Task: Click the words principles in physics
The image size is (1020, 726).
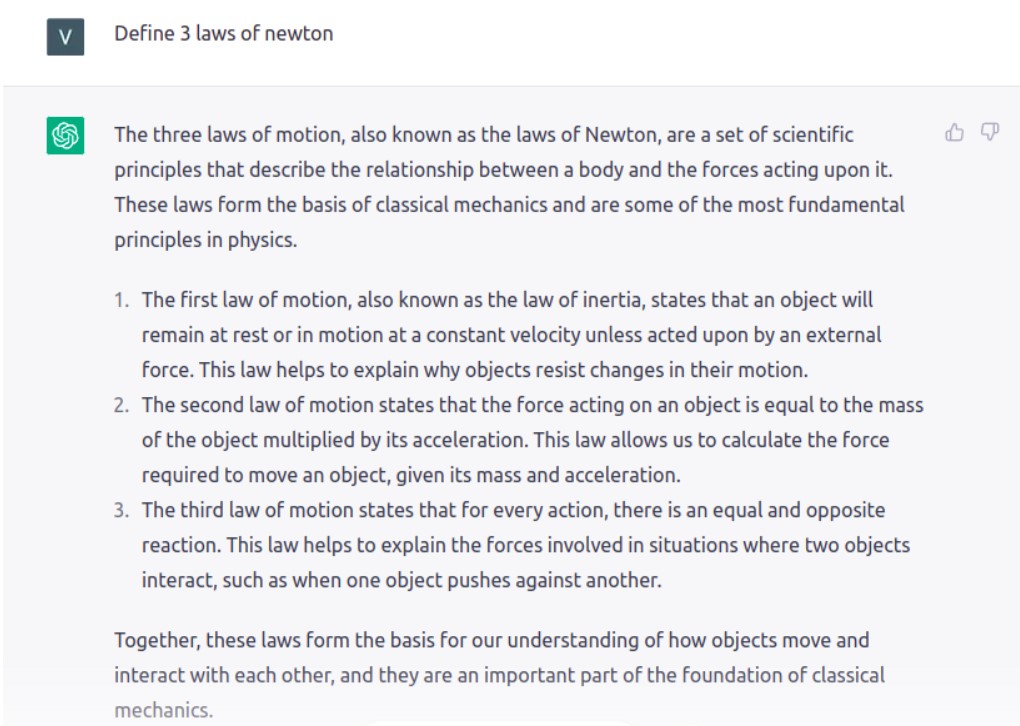Action: (206, 240)
